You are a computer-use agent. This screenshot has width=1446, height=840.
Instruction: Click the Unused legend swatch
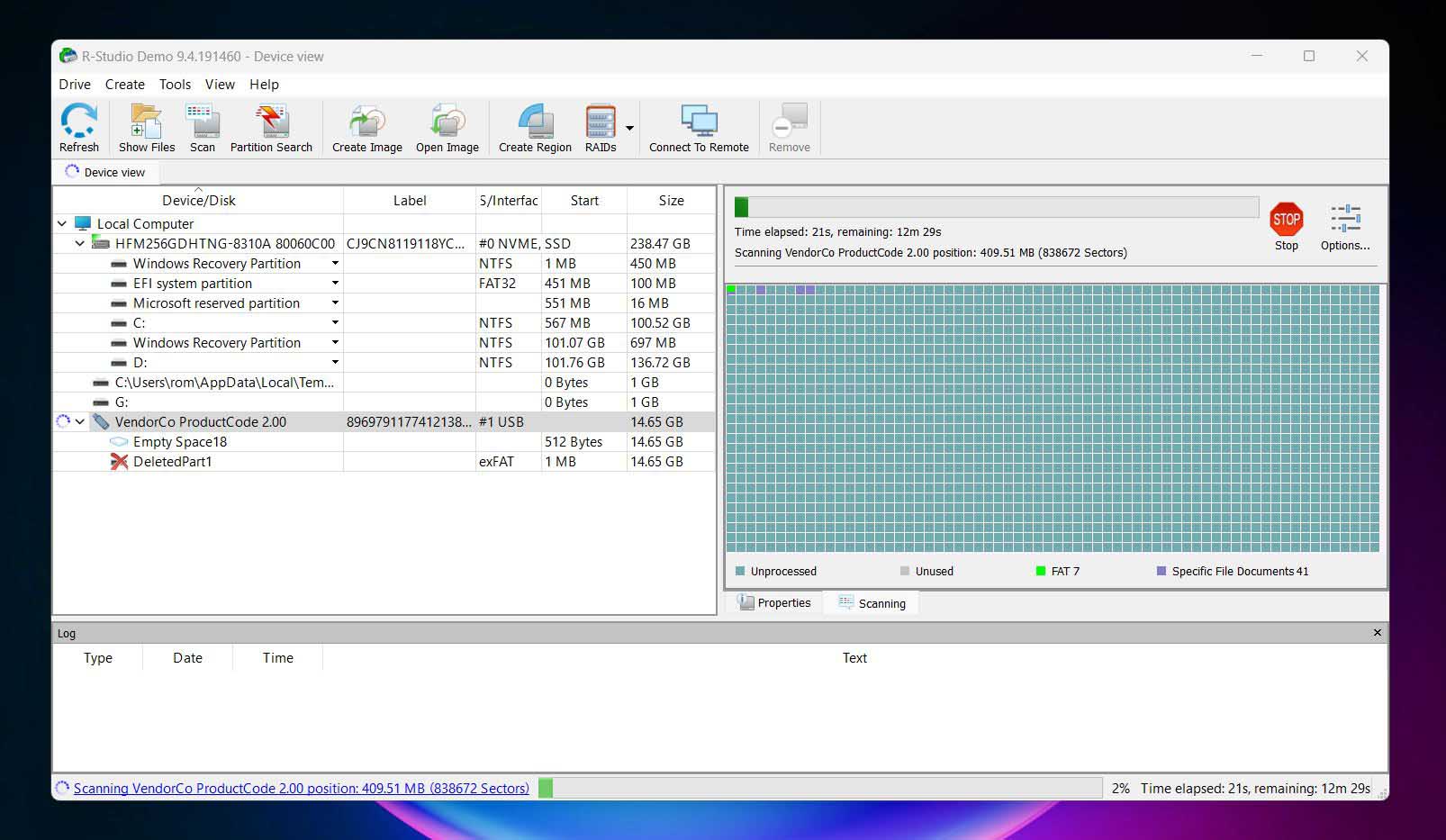click(x=905, y=571)
